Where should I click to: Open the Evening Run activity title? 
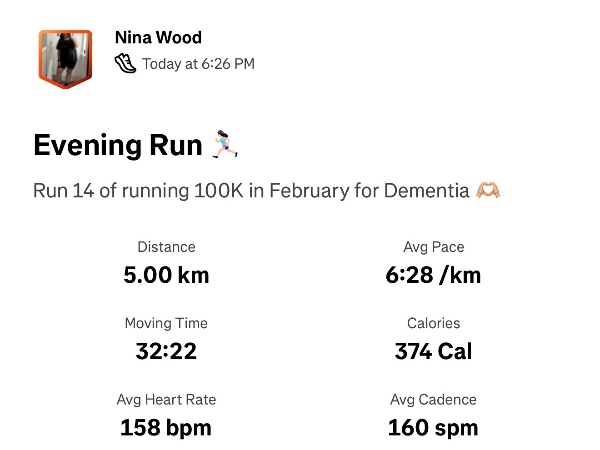(118, 145)
